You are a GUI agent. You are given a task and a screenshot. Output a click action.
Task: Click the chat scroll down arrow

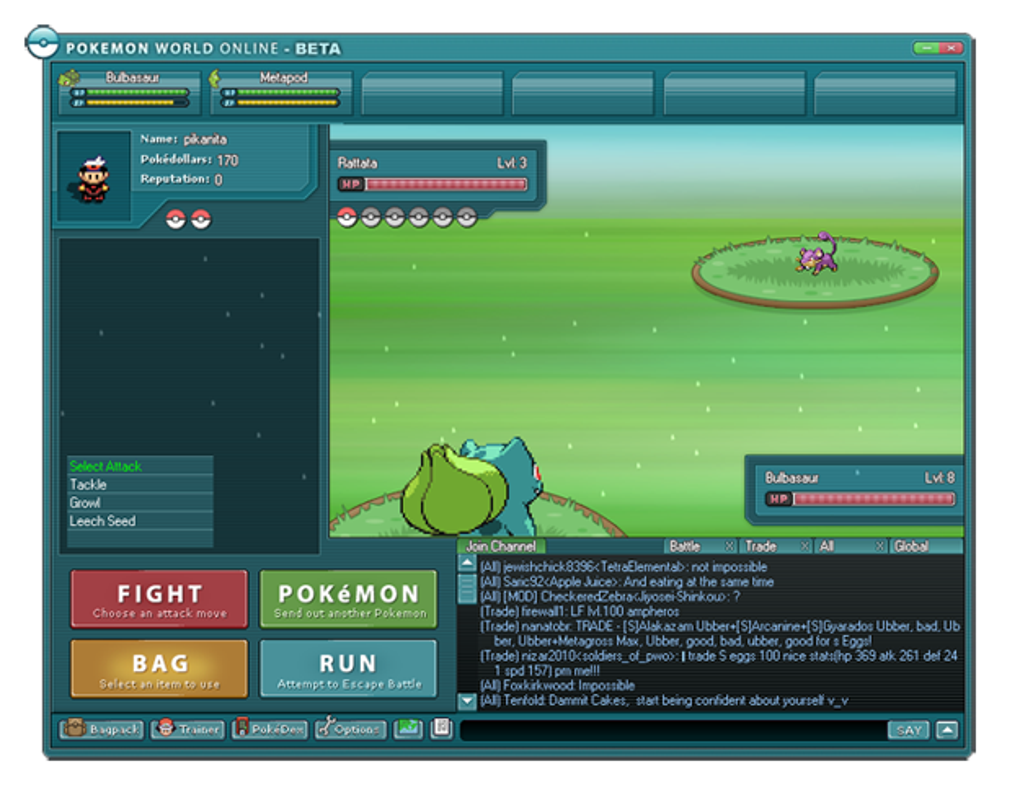click(467, 701)
